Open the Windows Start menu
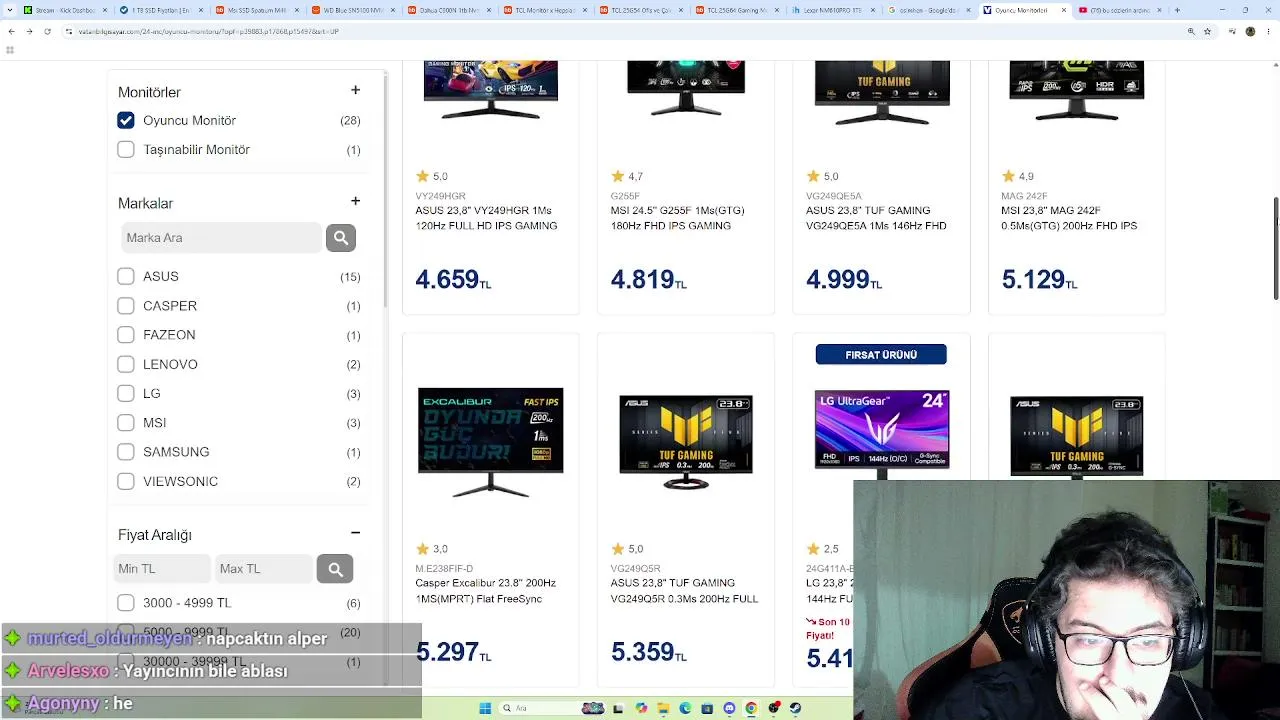This screenshot has height=720, width=1280. coord(485,708)
